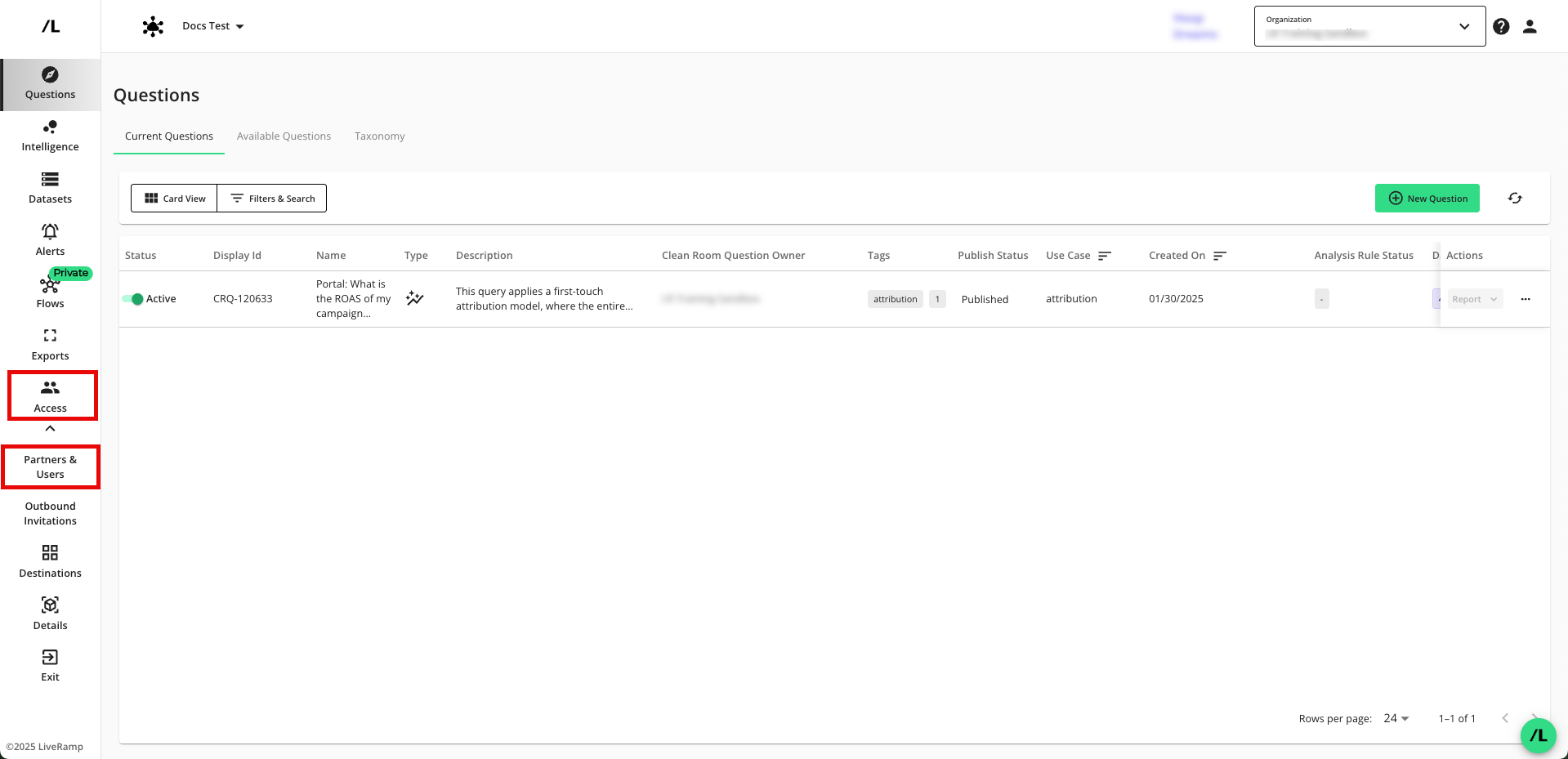Switch to the Taxonomy tab

coord(379,136)
